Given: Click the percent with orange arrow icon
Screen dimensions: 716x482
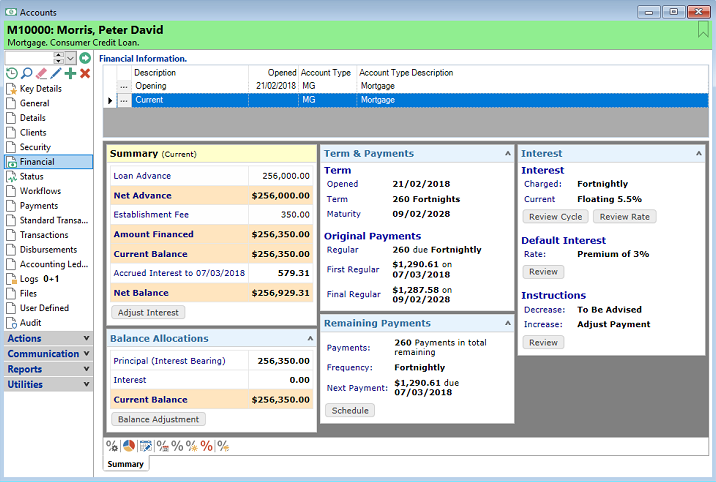Looking at the screenshot, I should pyautogui.click(x=223, y=445).
